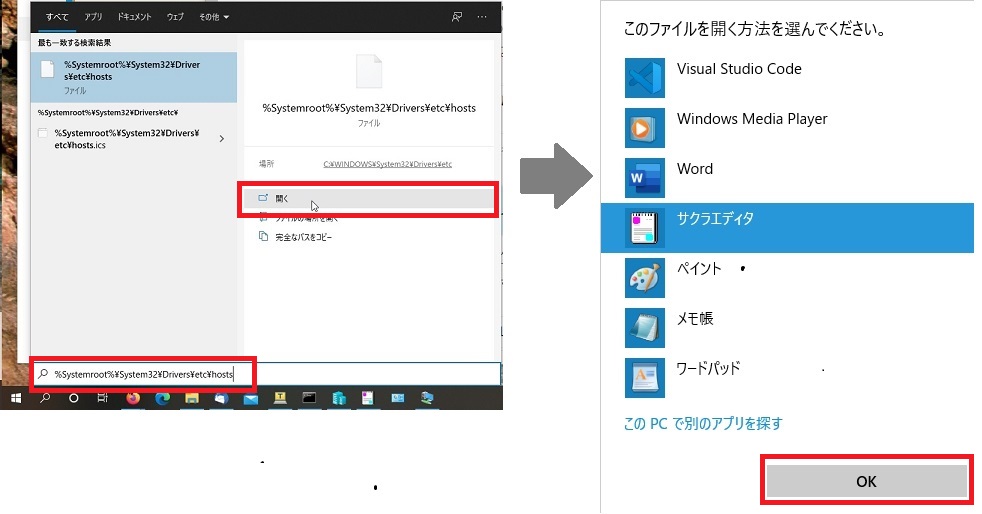Click the 最も一致する検索結果 heading
This screenshot has width=982, height=514.
(75, 43)
